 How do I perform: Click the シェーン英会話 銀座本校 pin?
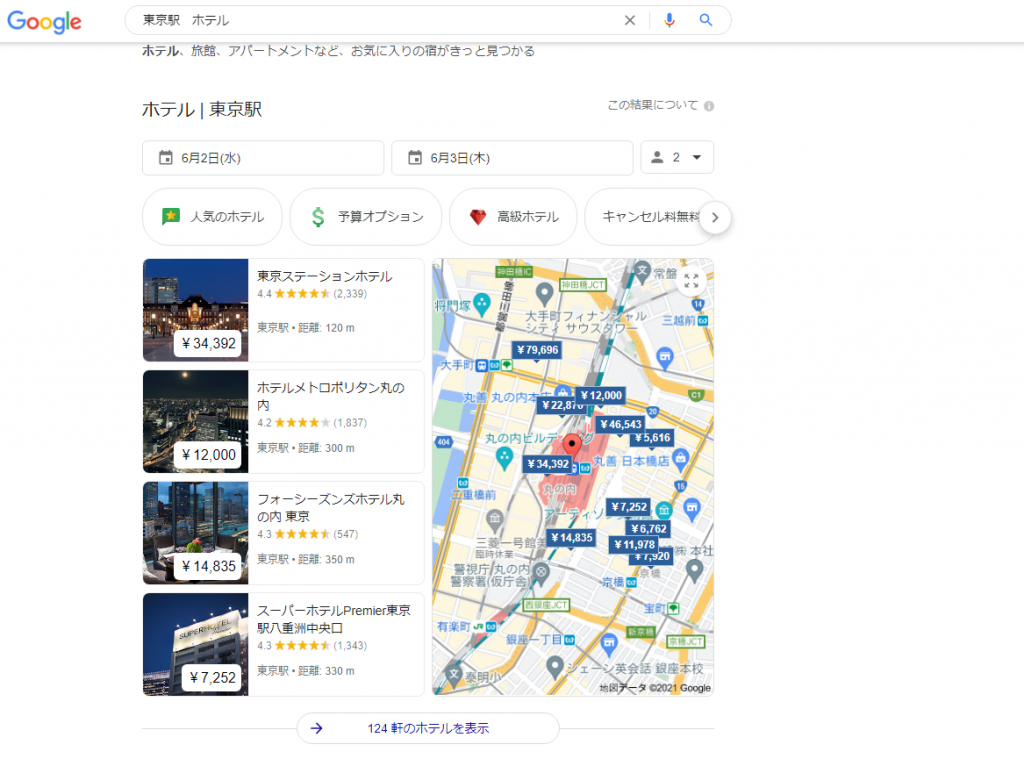coord(554,668)
